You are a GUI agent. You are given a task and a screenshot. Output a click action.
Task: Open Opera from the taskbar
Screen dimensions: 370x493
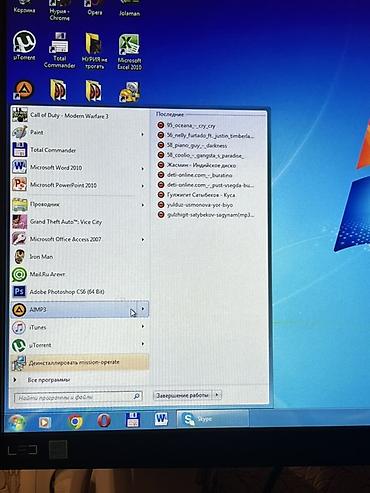(104, 420)
